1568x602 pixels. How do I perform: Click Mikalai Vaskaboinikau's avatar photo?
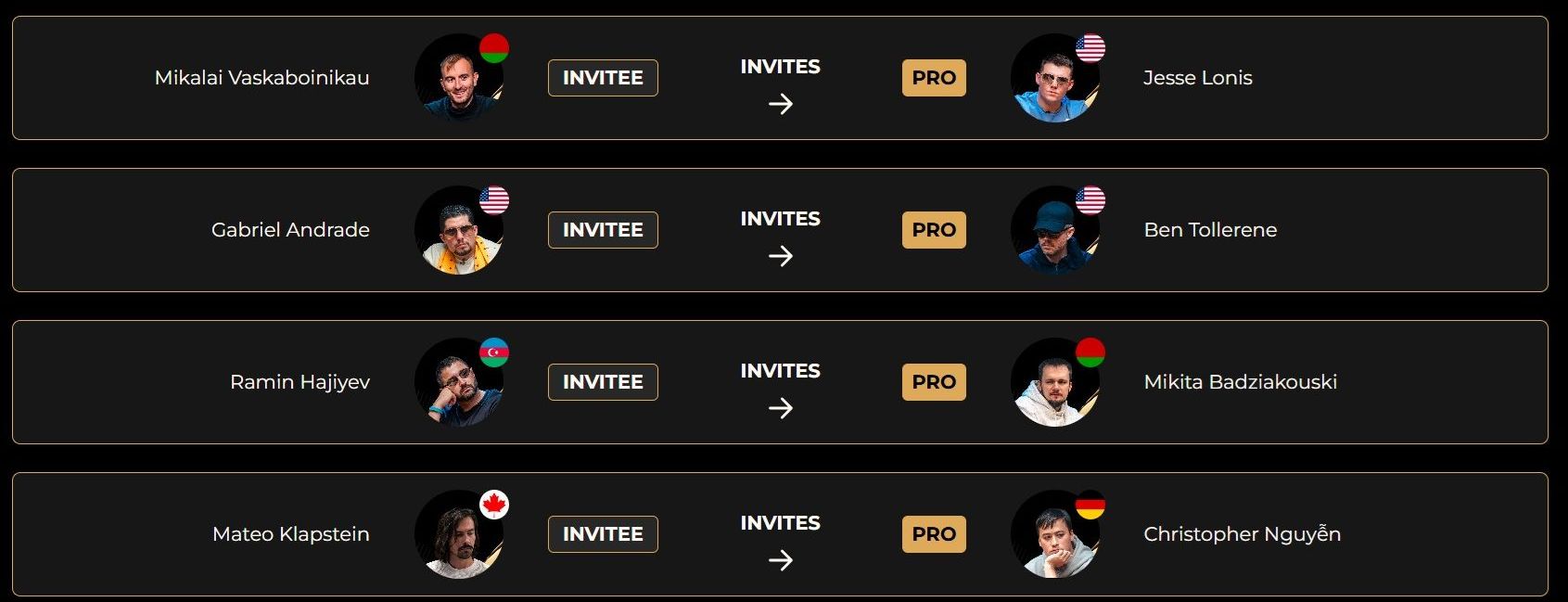pos(459,78)
